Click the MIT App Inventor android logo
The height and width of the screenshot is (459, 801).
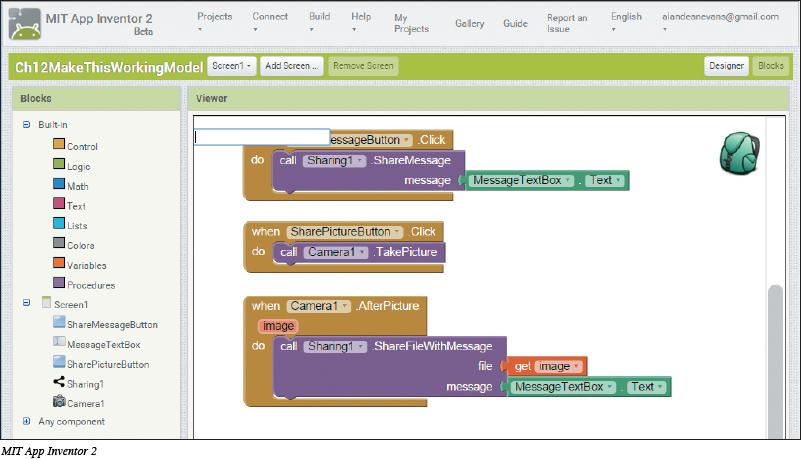25,24
